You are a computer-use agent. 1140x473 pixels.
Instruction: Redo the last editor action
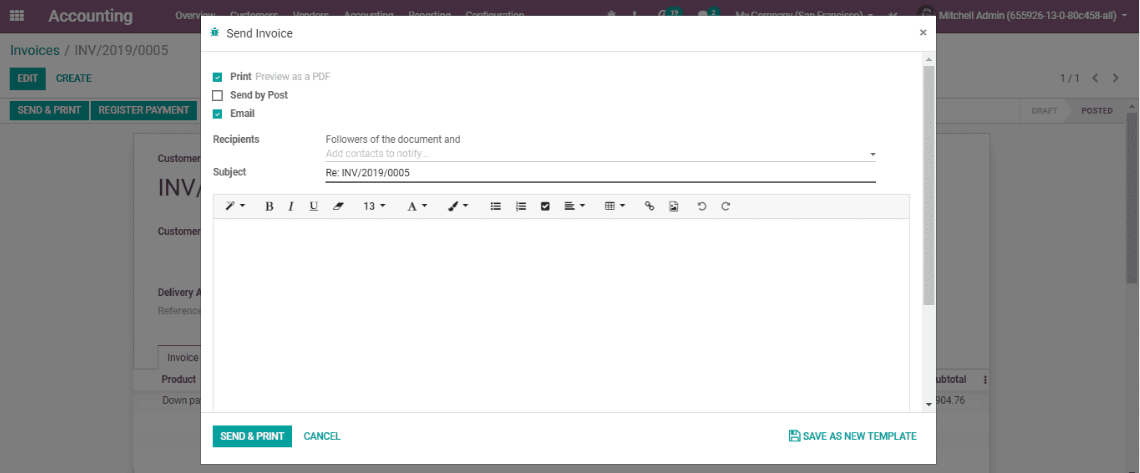[726, 206]
